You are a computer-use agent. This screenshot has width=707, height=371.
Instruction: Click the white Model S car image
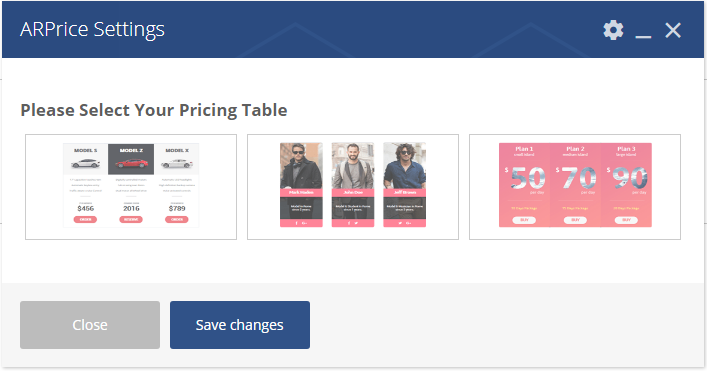[x=85, y=164]
